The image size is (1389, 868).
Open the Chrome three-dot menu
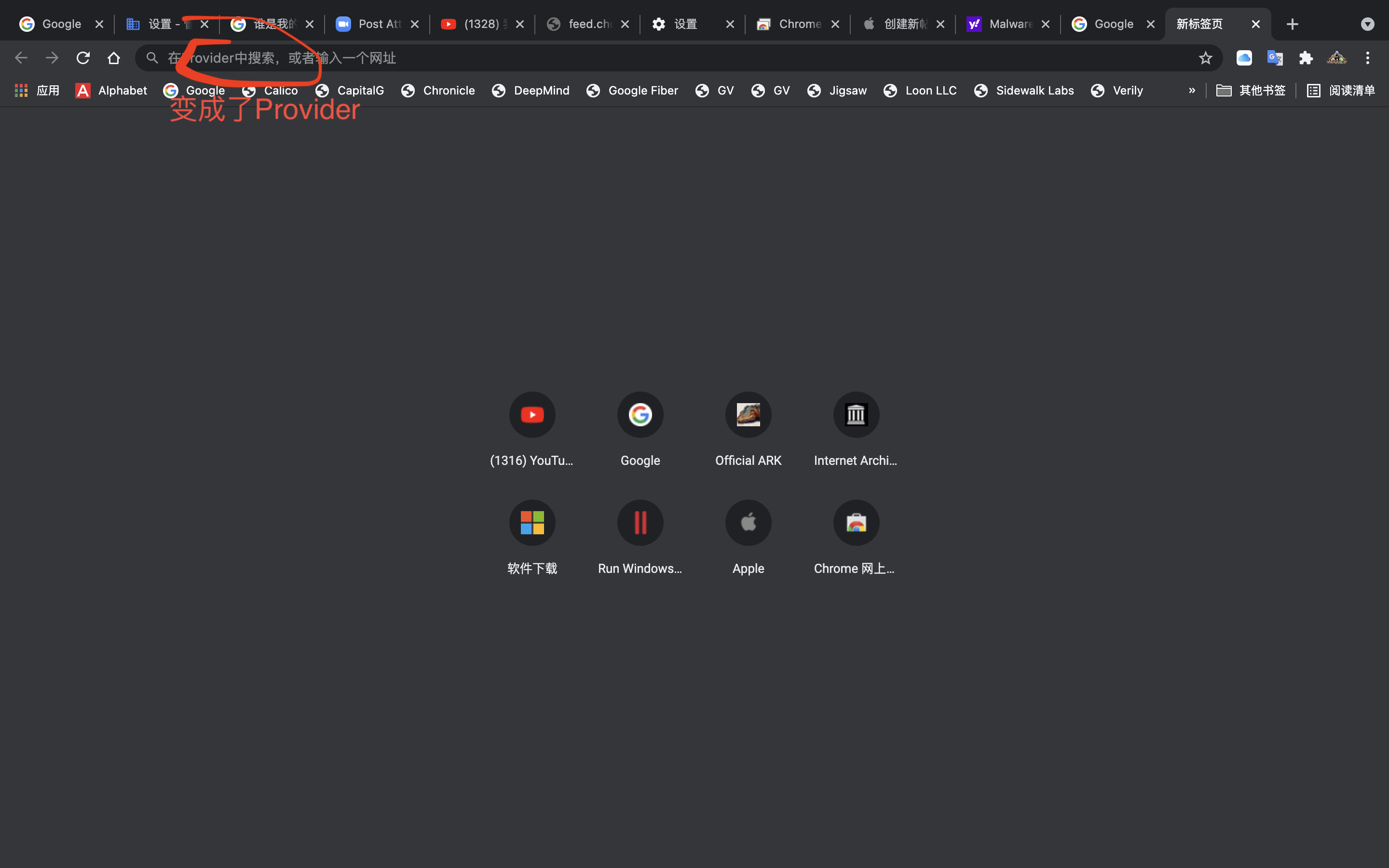click(x=1367, y=58)
